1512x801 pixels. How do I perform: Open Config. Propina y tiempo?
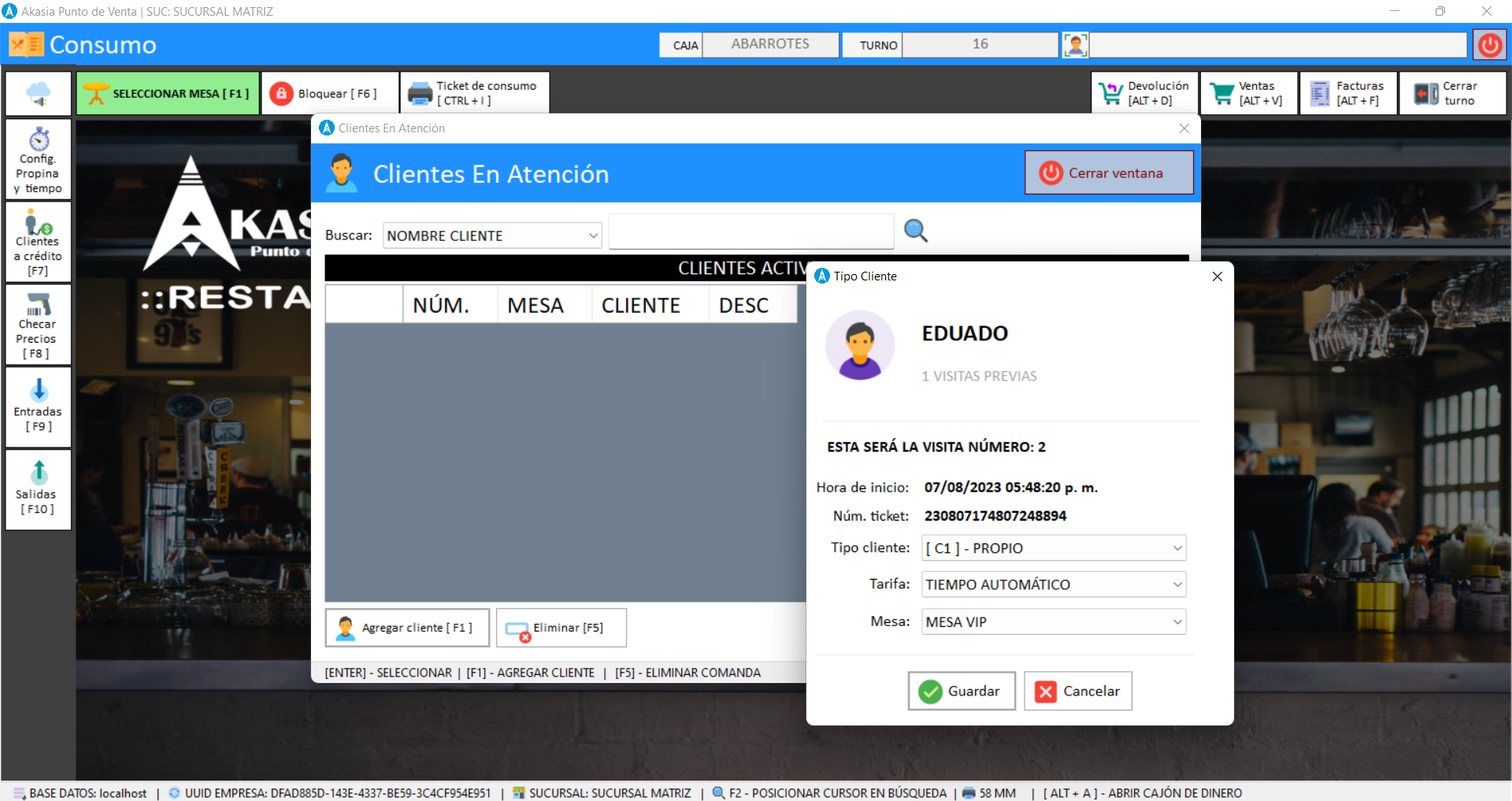(38, 160)
